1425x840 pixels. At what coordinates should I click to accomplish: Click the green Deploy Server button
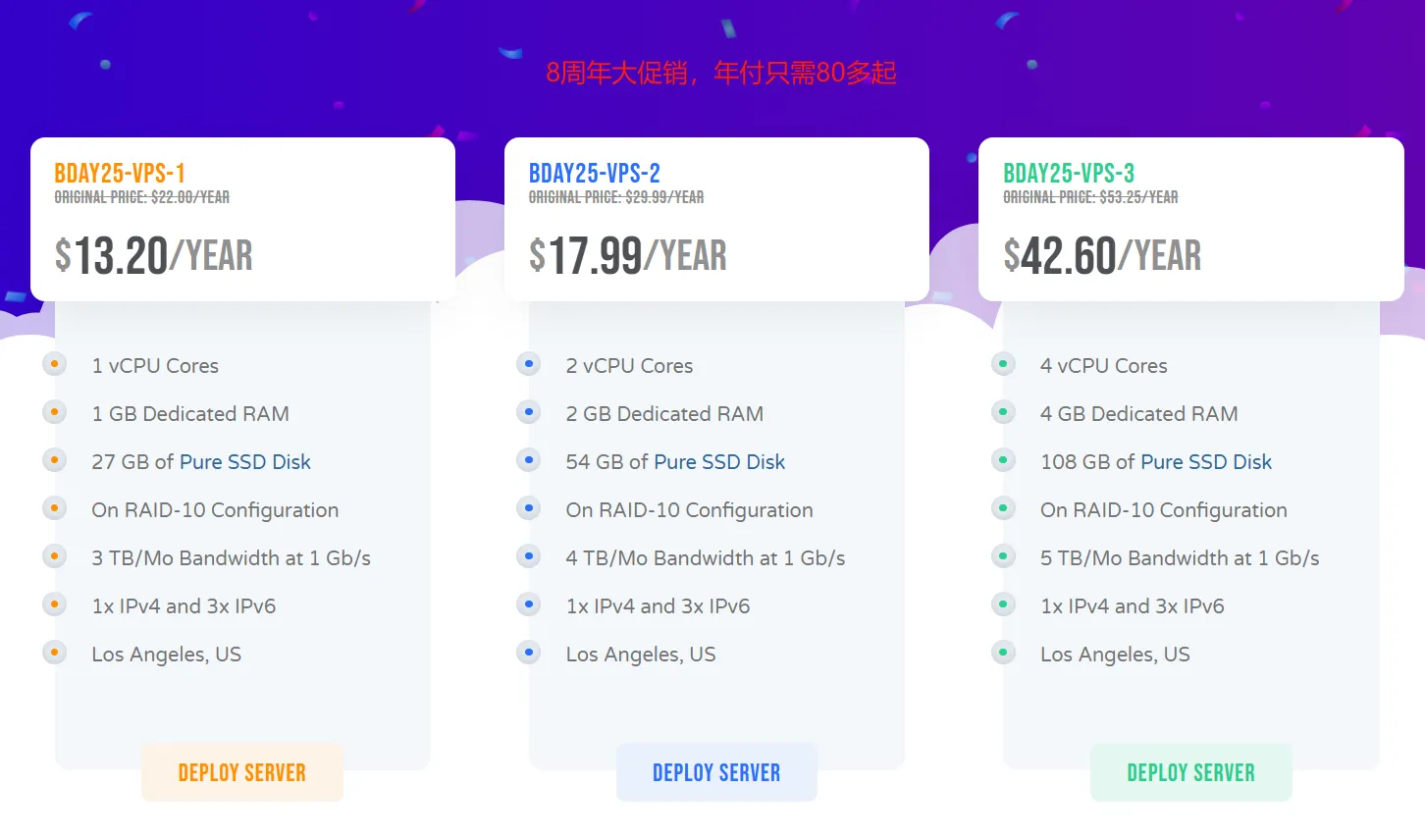pos(1190,772)
